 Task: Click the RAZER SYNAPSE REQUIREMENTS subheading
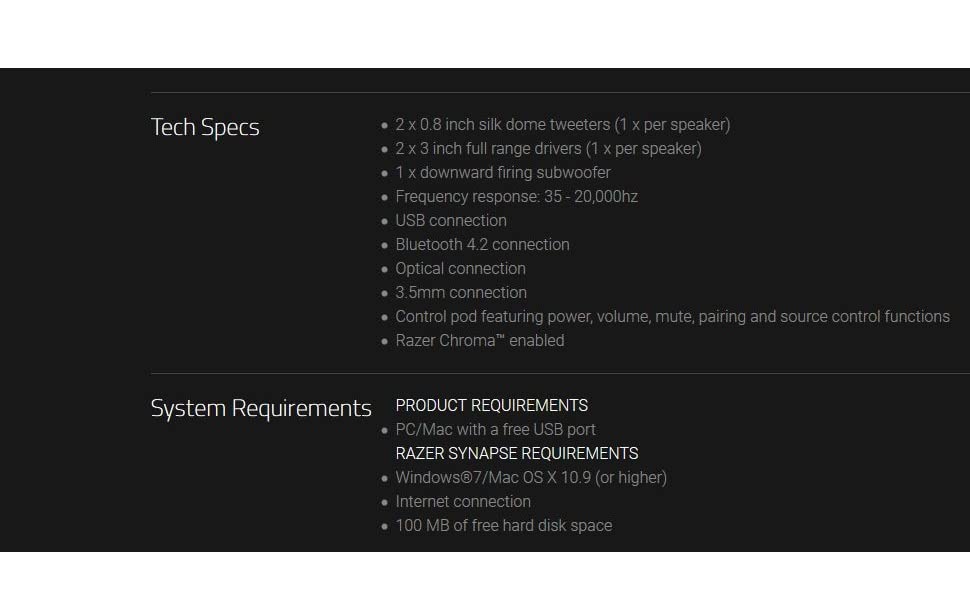517,454
